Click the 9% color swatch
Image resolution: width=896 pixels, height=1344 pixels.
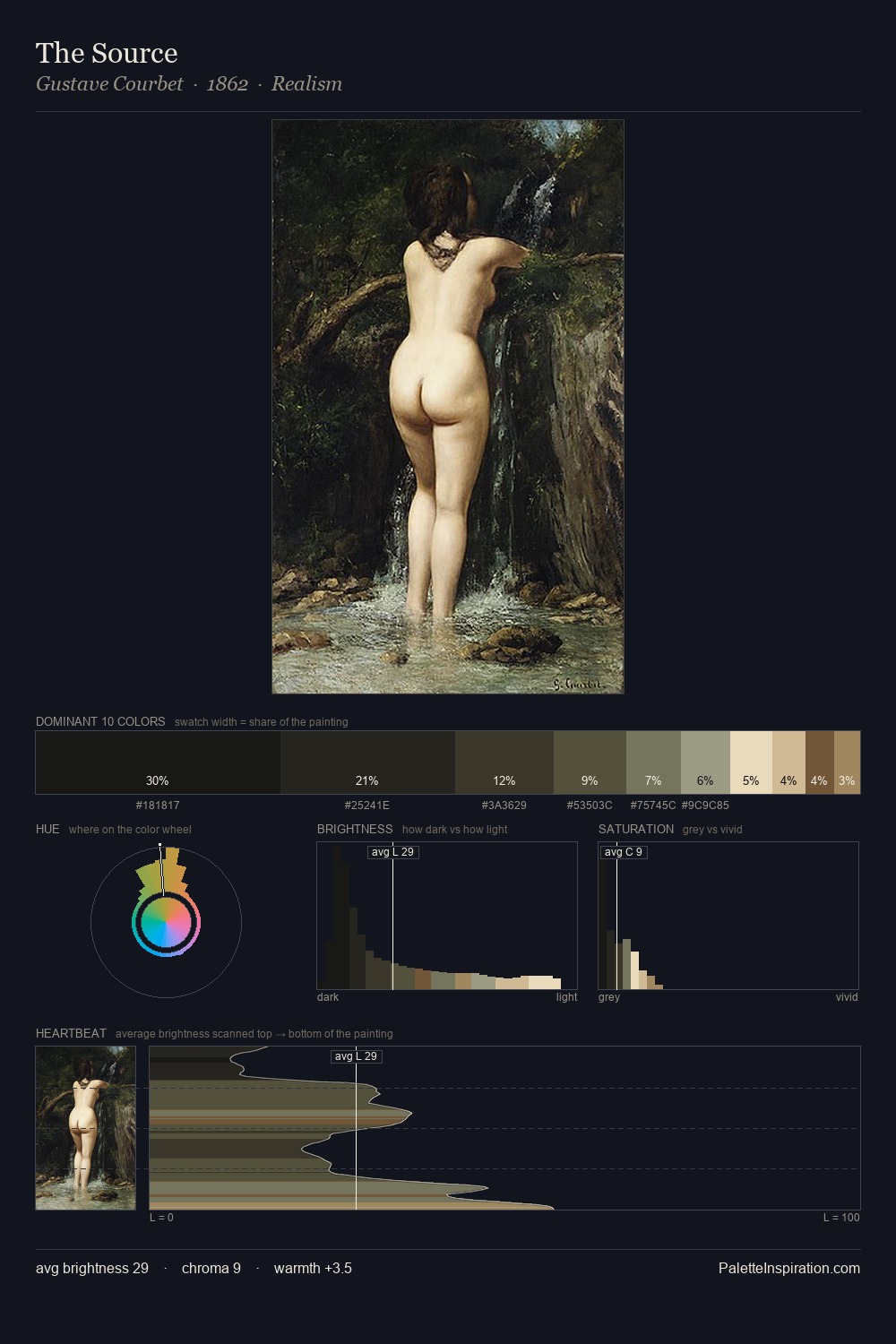coord(590,762)
